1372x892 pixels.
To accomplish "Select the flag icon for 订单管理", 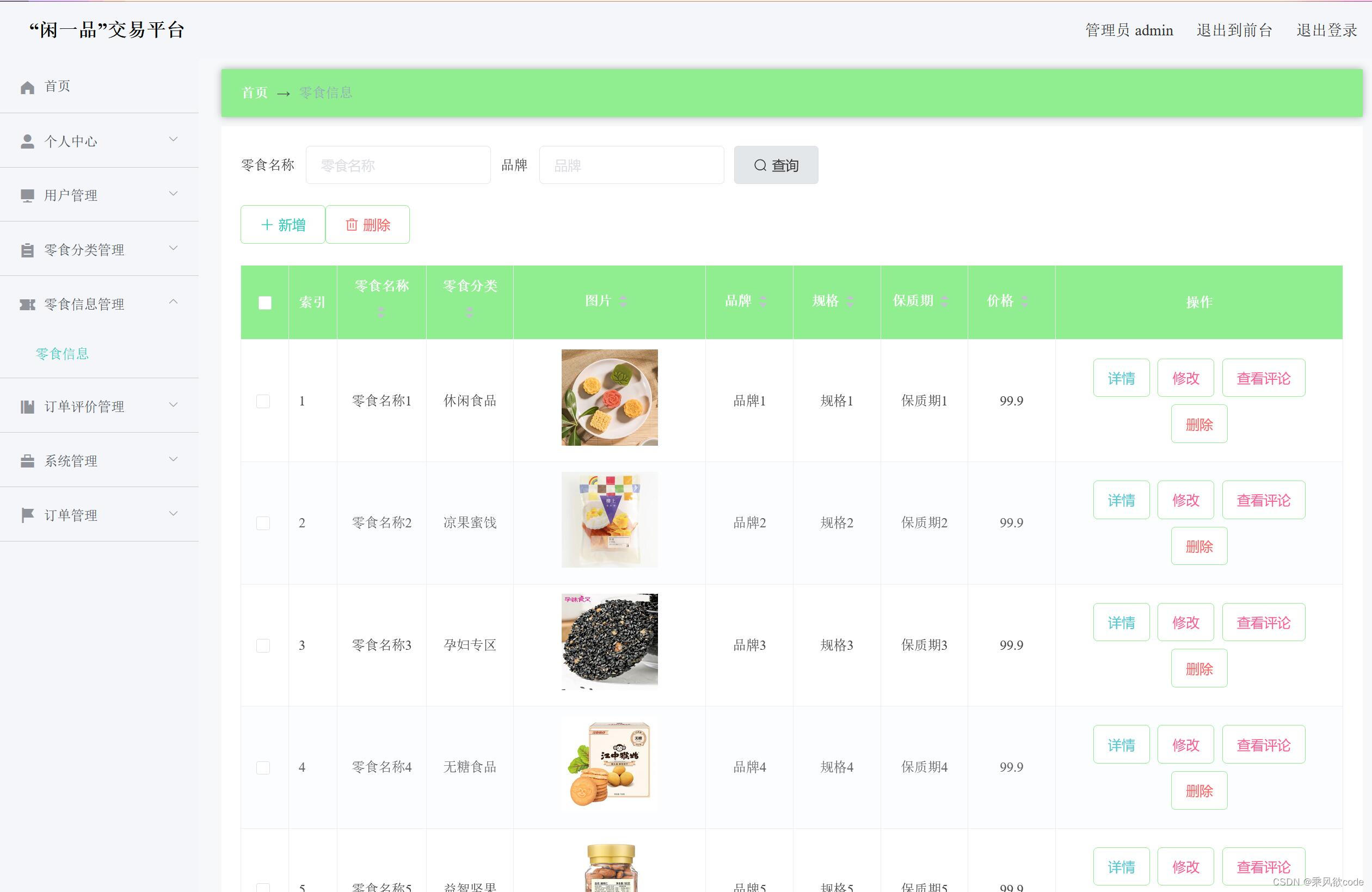I will point(28,514).
